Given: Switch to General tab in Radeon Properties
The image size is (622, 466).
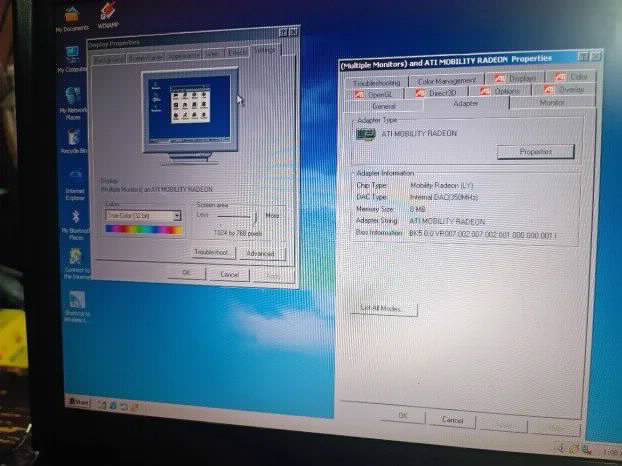Looking at the screenshot, I should (384, 106).
